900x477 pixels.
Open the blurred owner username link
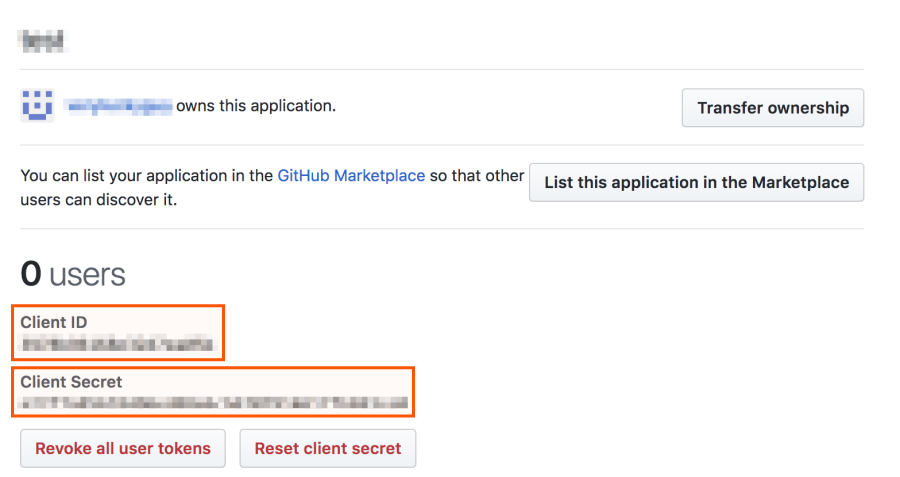click(x=118, y=105)
